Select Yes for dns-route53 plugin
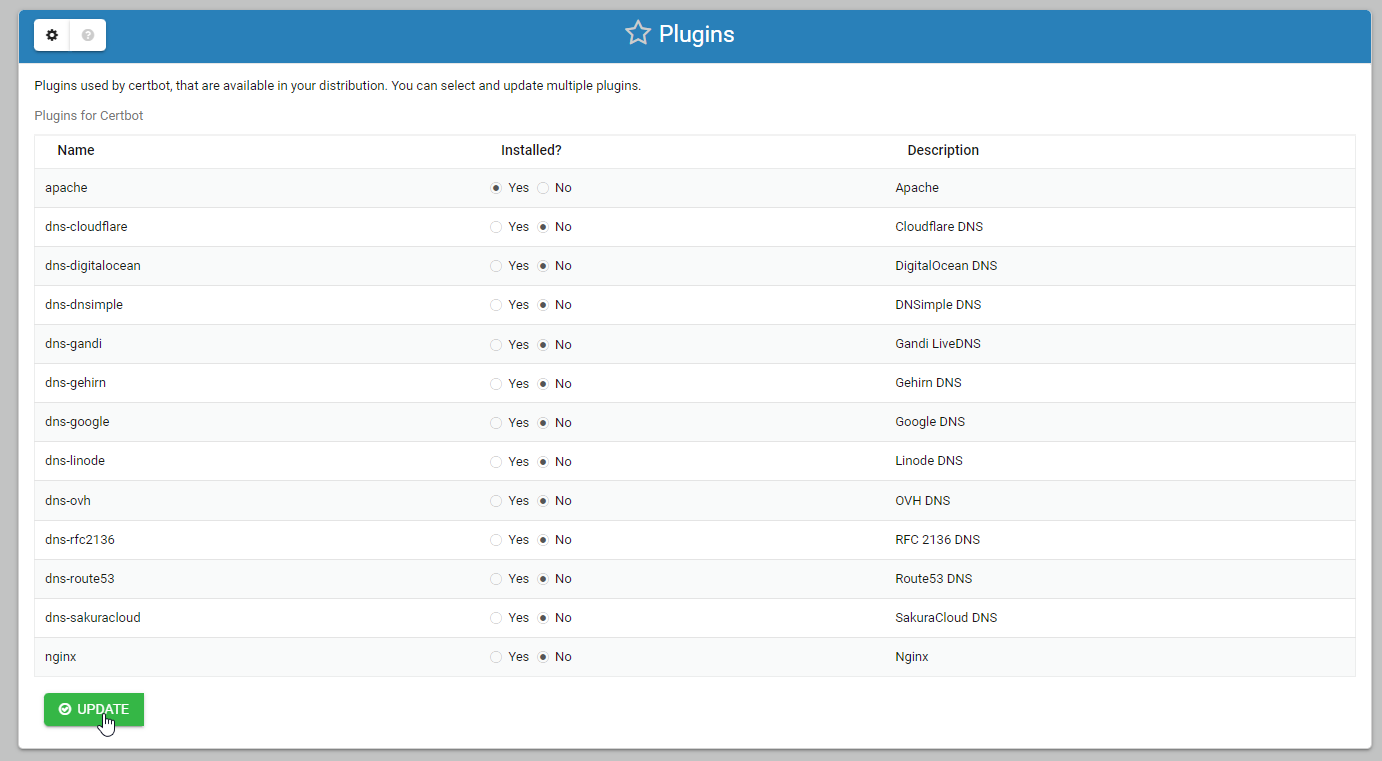This screenshot has width=1382, height=761. click(x=496, y=579)
